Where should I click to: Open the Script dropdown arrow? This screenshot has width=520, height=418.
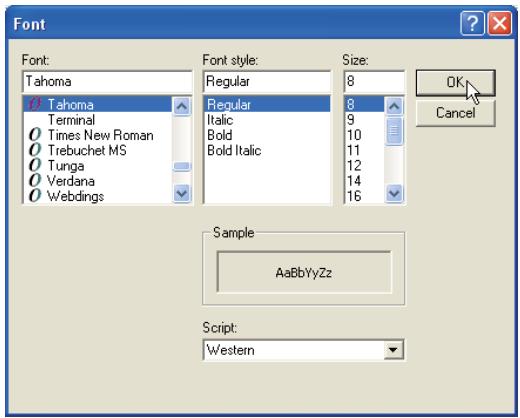pyautogui.click(x=393, y=350)
